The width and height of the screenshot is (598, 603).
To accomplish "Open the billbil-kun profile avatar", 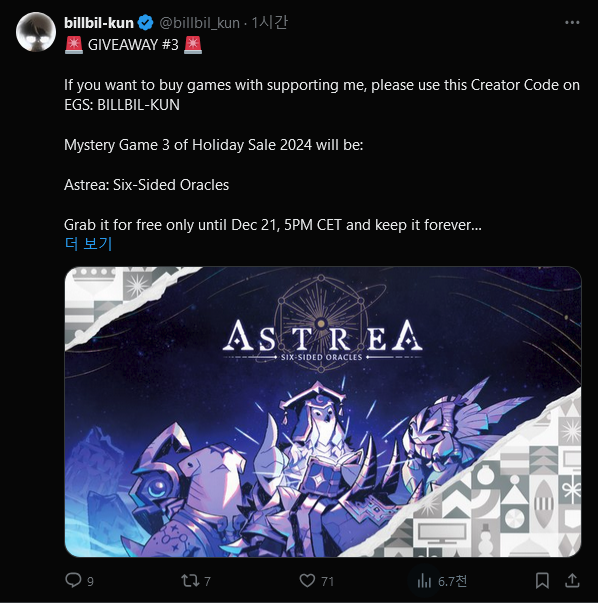I will point(36,32).
